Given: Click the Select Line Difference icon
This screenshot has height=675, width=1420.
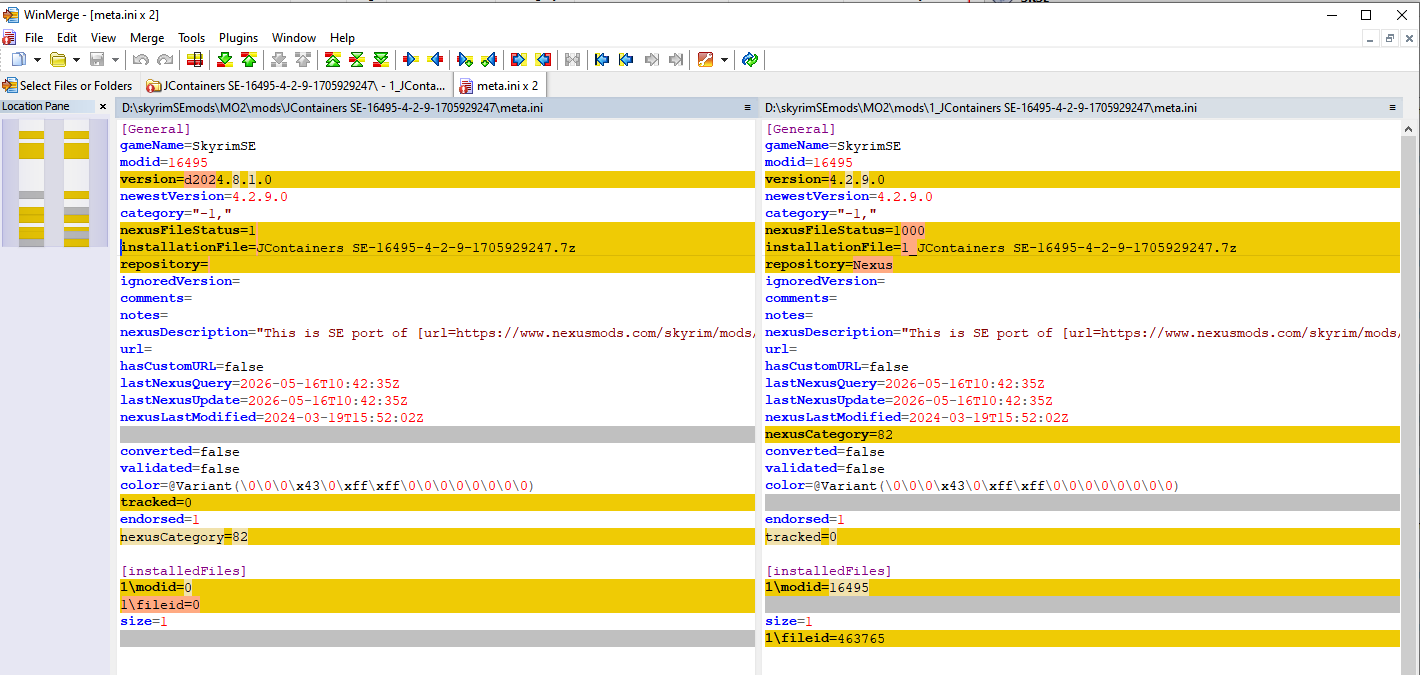Looking at the screenshot, I should (x=195, y=60).
